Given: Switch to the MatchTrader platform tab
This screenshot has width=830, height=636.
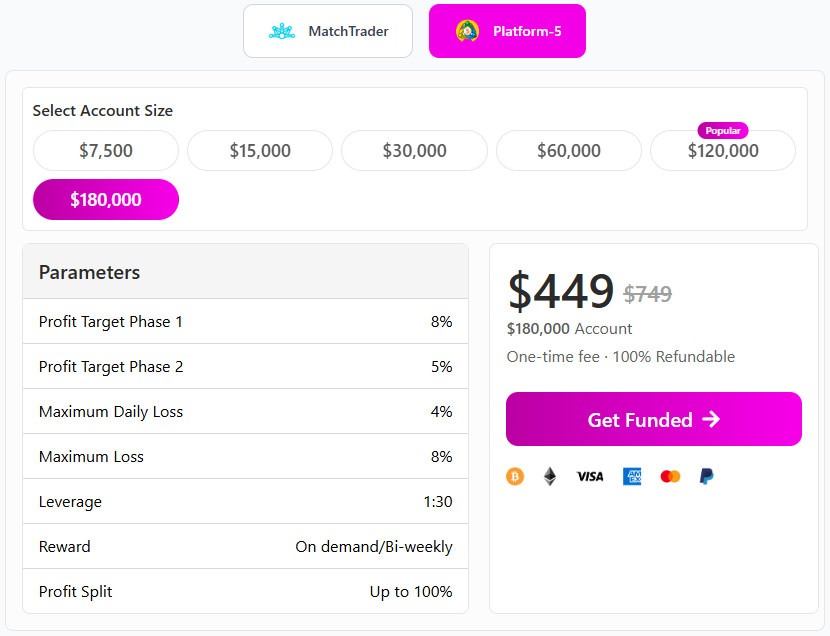Looking at the screenshot, I should (x=328, y=31).
